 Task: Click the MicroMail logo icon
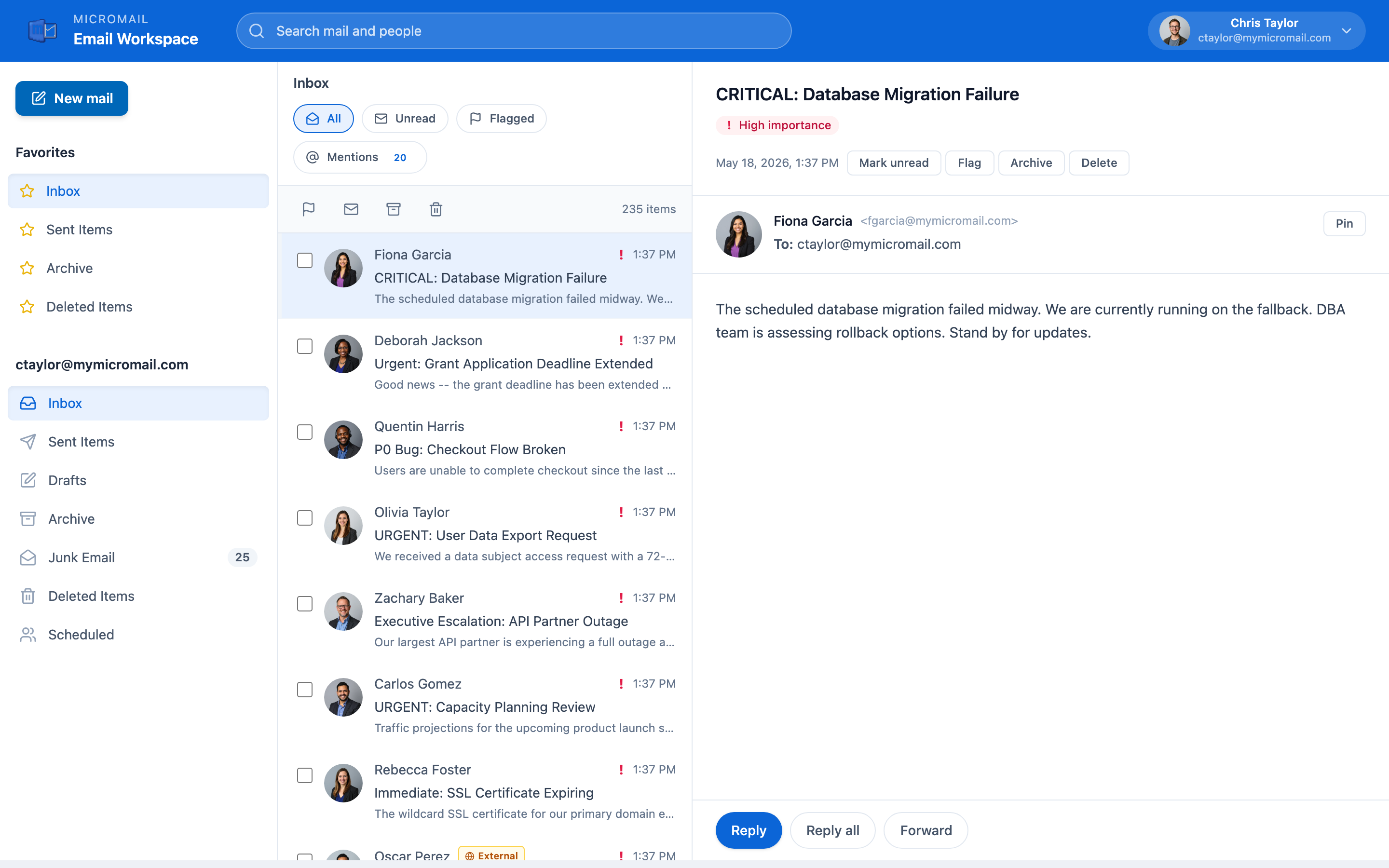click(43, 30)
